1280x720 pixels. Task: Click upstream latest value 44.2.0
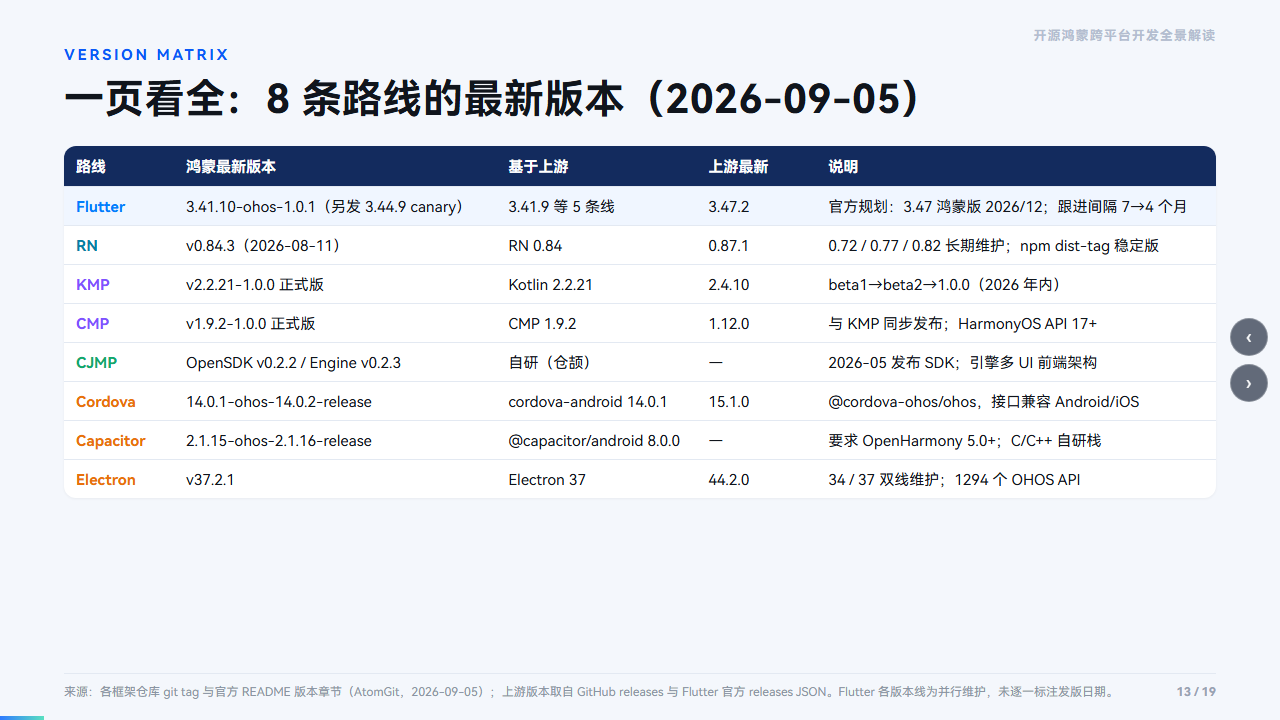tap(729, 480)
